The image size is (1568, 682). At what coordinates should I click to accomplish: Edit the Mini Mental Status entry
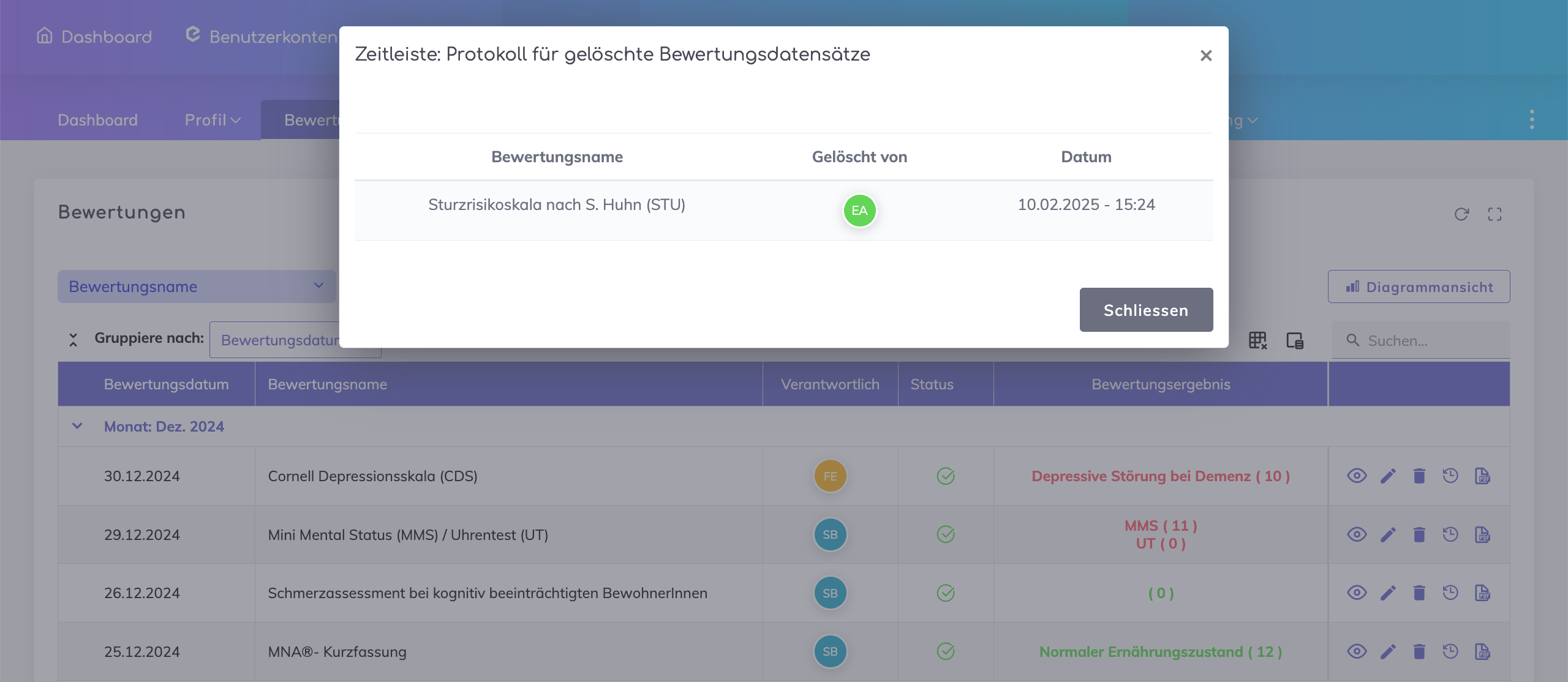coord(1388,534)
